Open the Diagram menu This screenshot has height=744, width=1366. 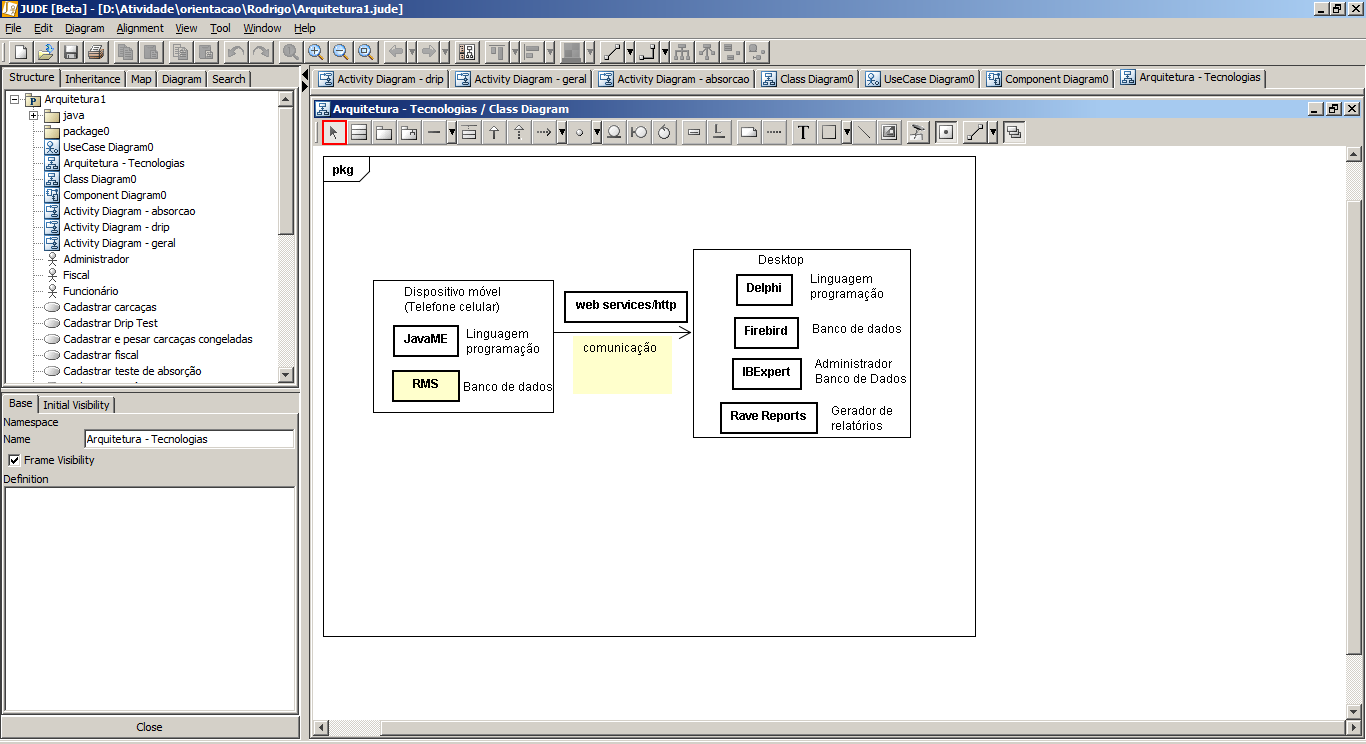85,28
